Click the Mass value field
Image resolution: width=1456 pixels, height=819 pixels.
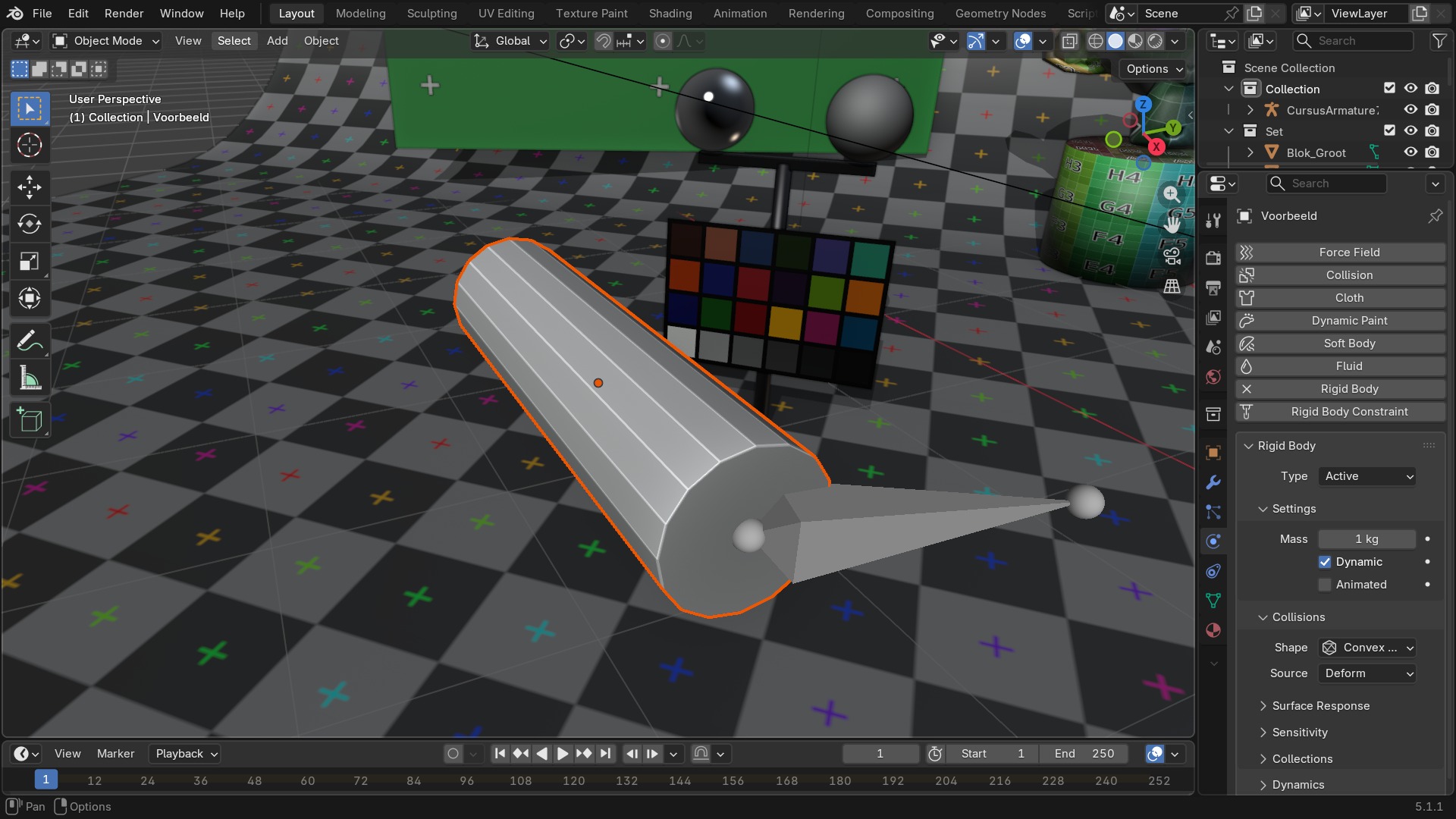click(1367, 539)
